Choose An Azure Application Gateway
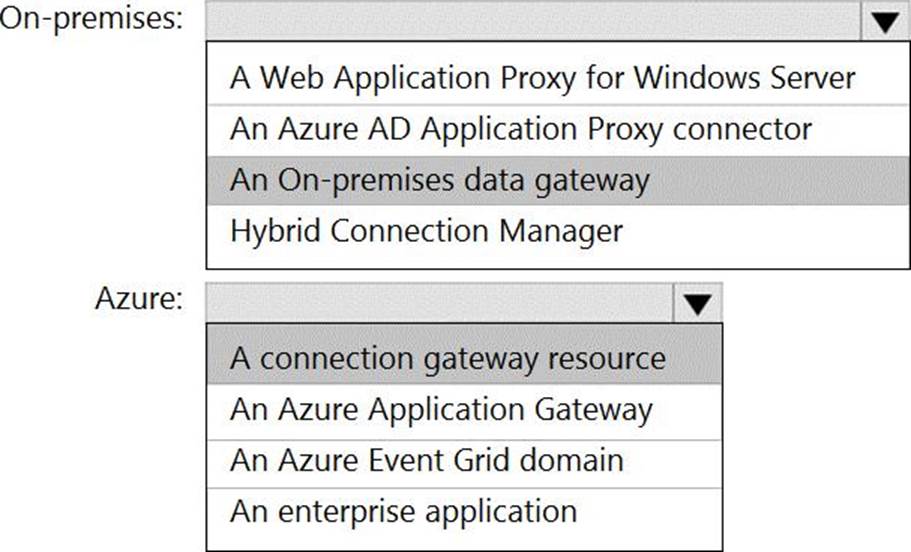The width and height of the screenshot is (911, 552). coord(441,409)
